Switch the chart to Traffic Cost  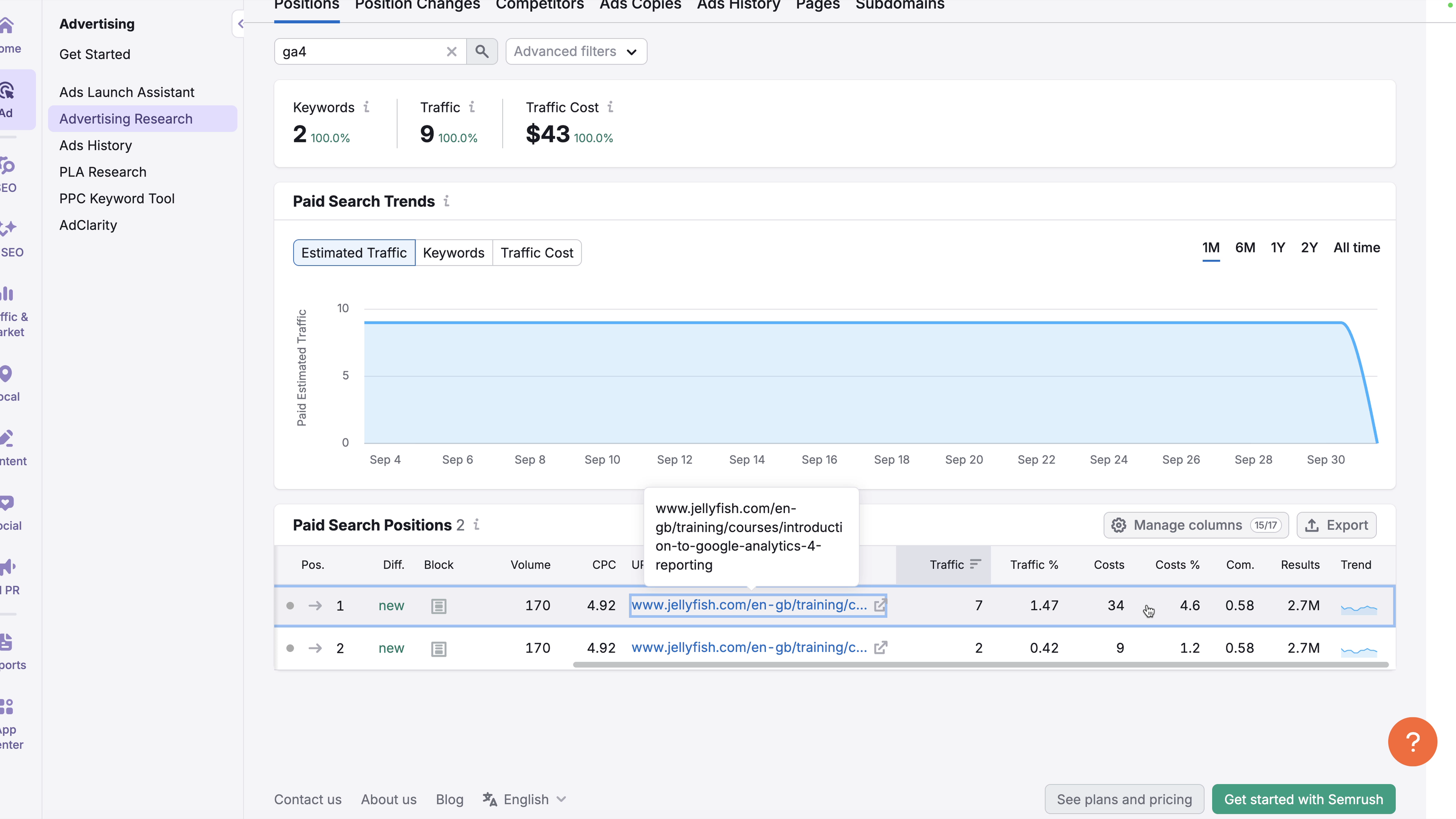point(537,252)
